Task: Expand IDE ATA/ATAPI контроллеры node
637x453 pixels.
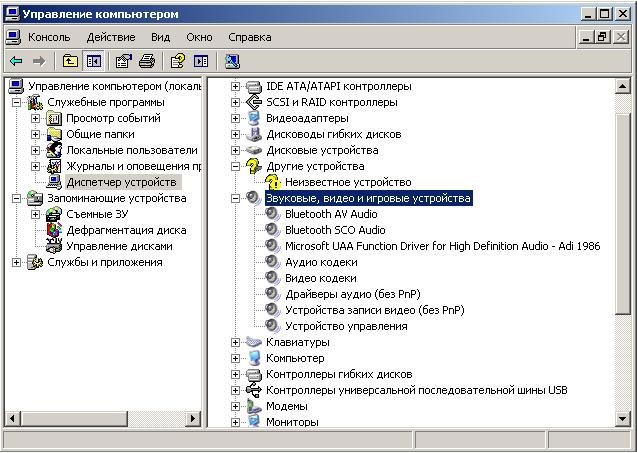Action: (x=235, y=86)
